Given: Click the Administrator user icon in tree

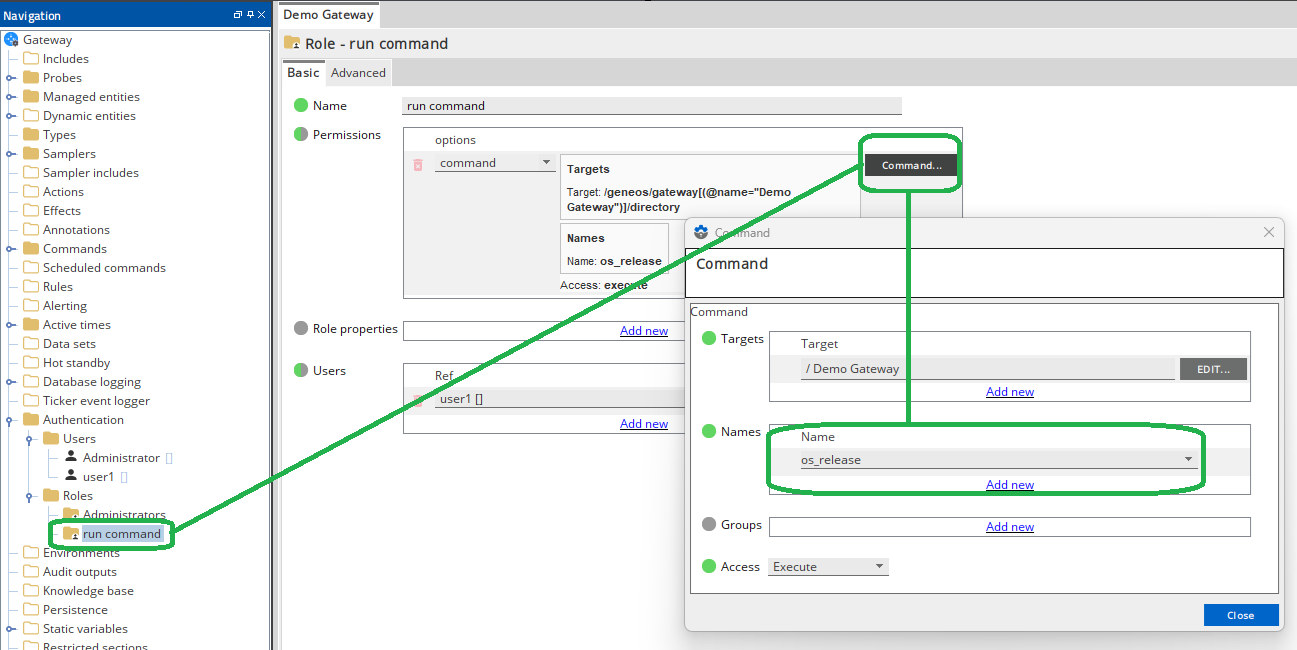Looking at the screenshot, I should (x=71, y=457).
